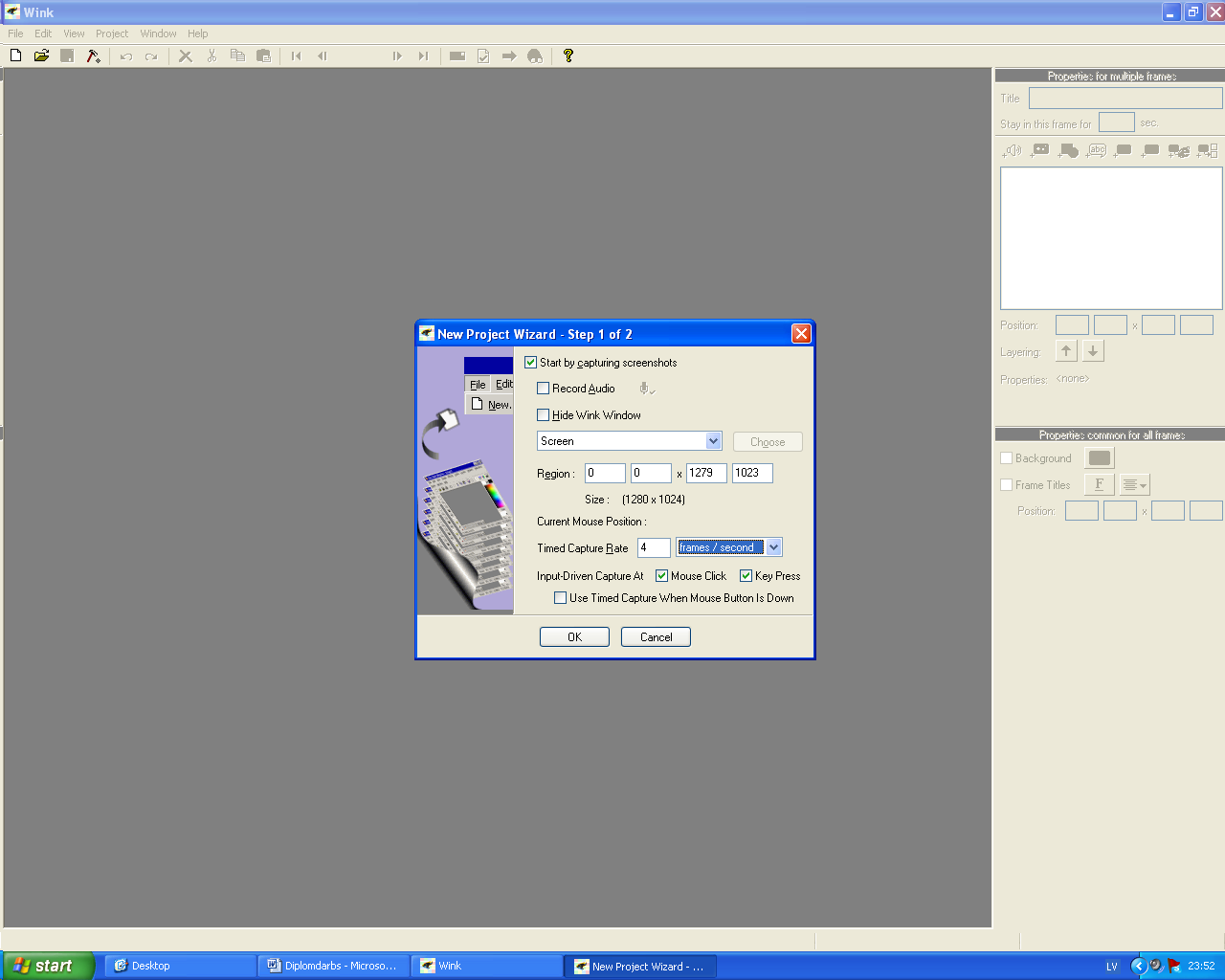The height and width of the screenshot is (980, 1225).
Task: Click the hammer icon in the toolbar
Action: tap(93, 56)
